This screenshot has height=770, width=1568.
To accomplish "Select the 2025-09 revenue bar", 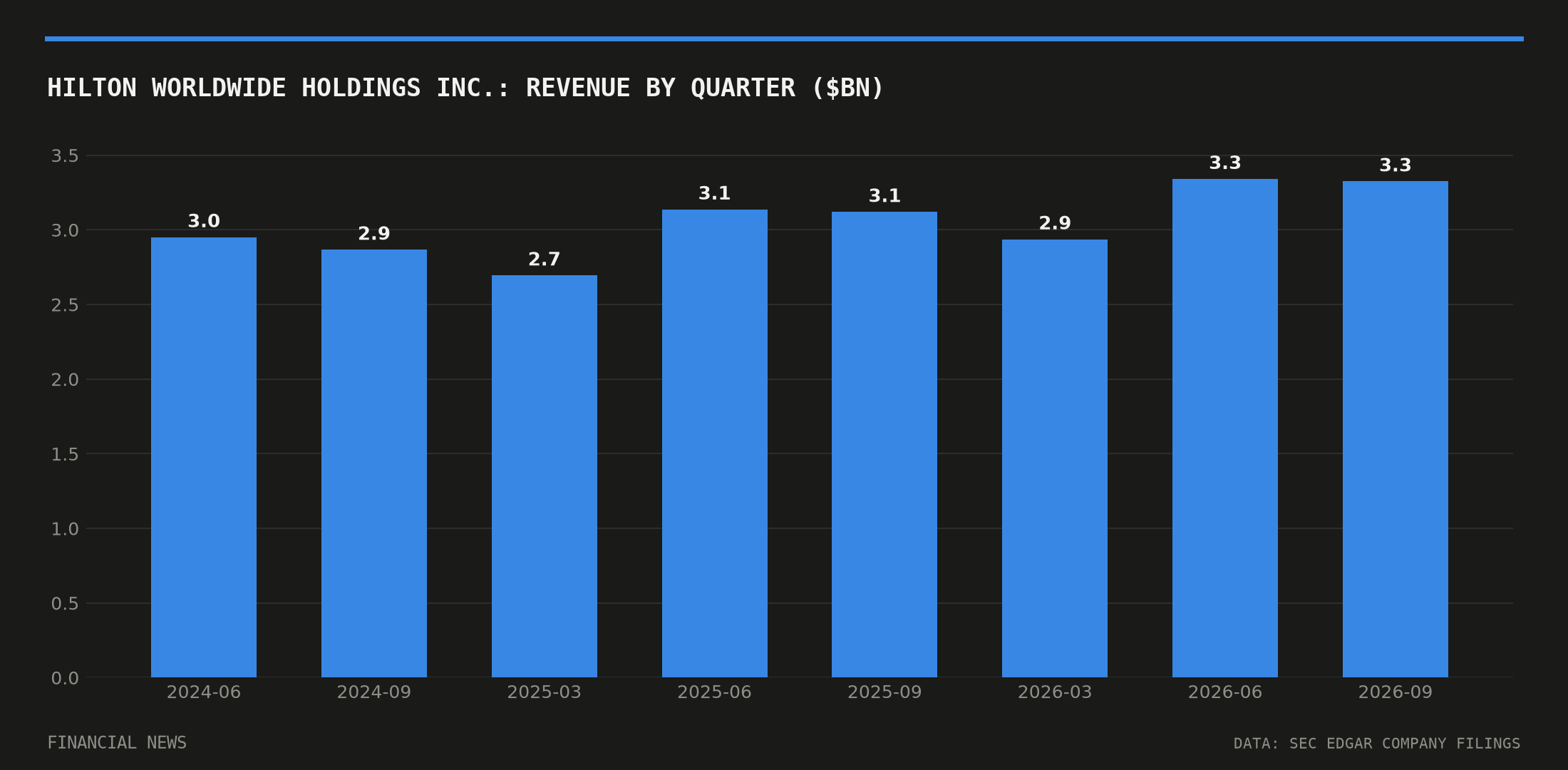I will pyautogui.click(x=884, y=444).
